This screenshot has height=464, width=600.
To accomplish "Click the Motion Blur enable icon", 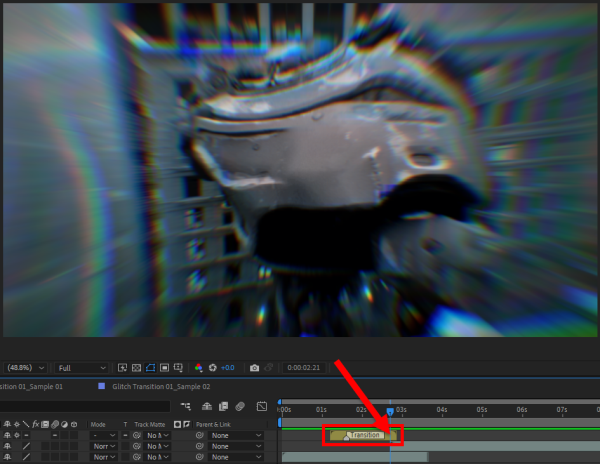I will (240, 406).
